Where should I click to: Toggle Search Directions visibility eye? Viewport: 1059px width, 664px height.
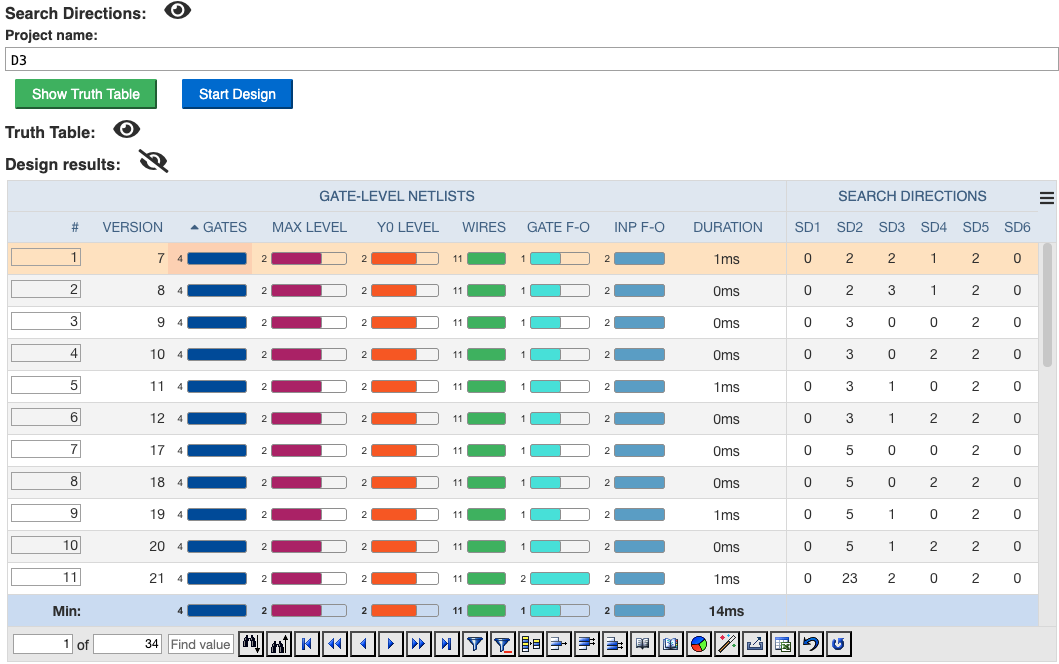click(x=178, y=10)
